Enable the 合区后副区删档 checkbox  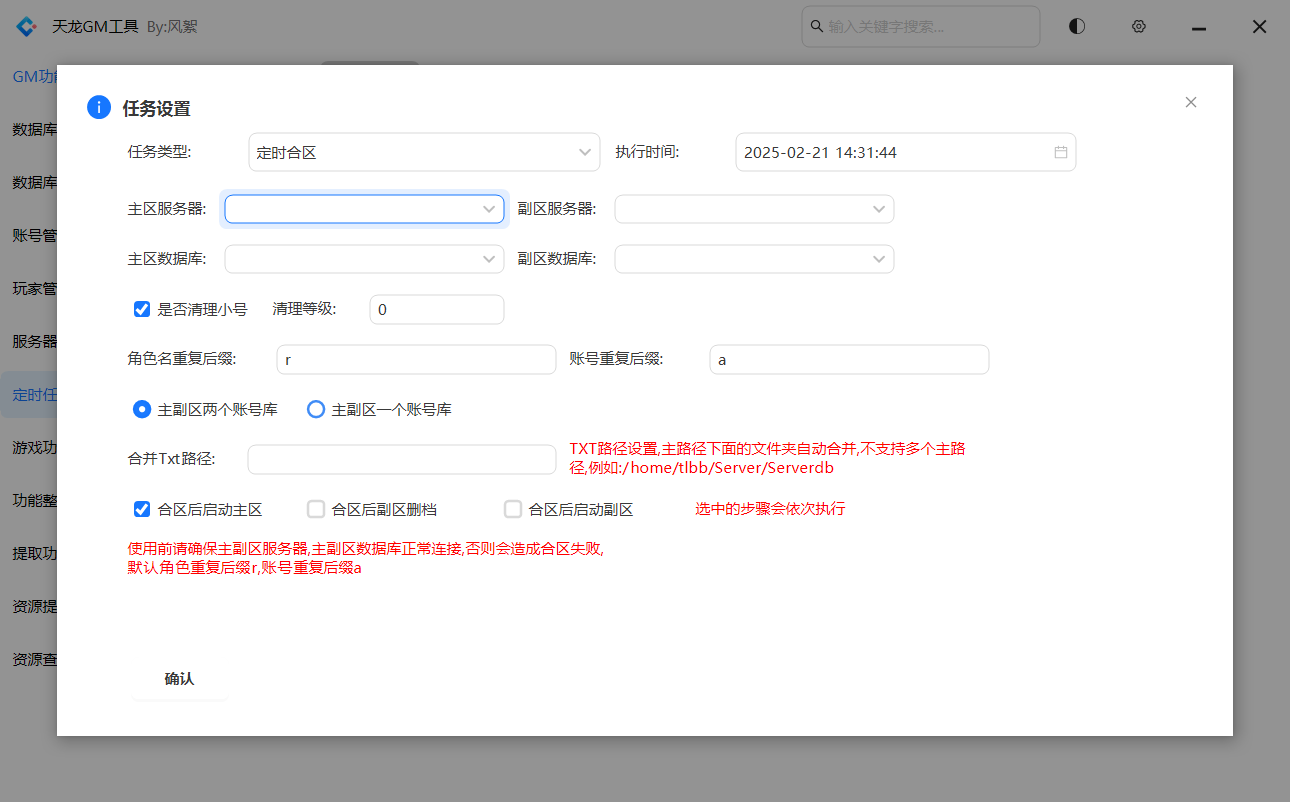click(316, 509)
